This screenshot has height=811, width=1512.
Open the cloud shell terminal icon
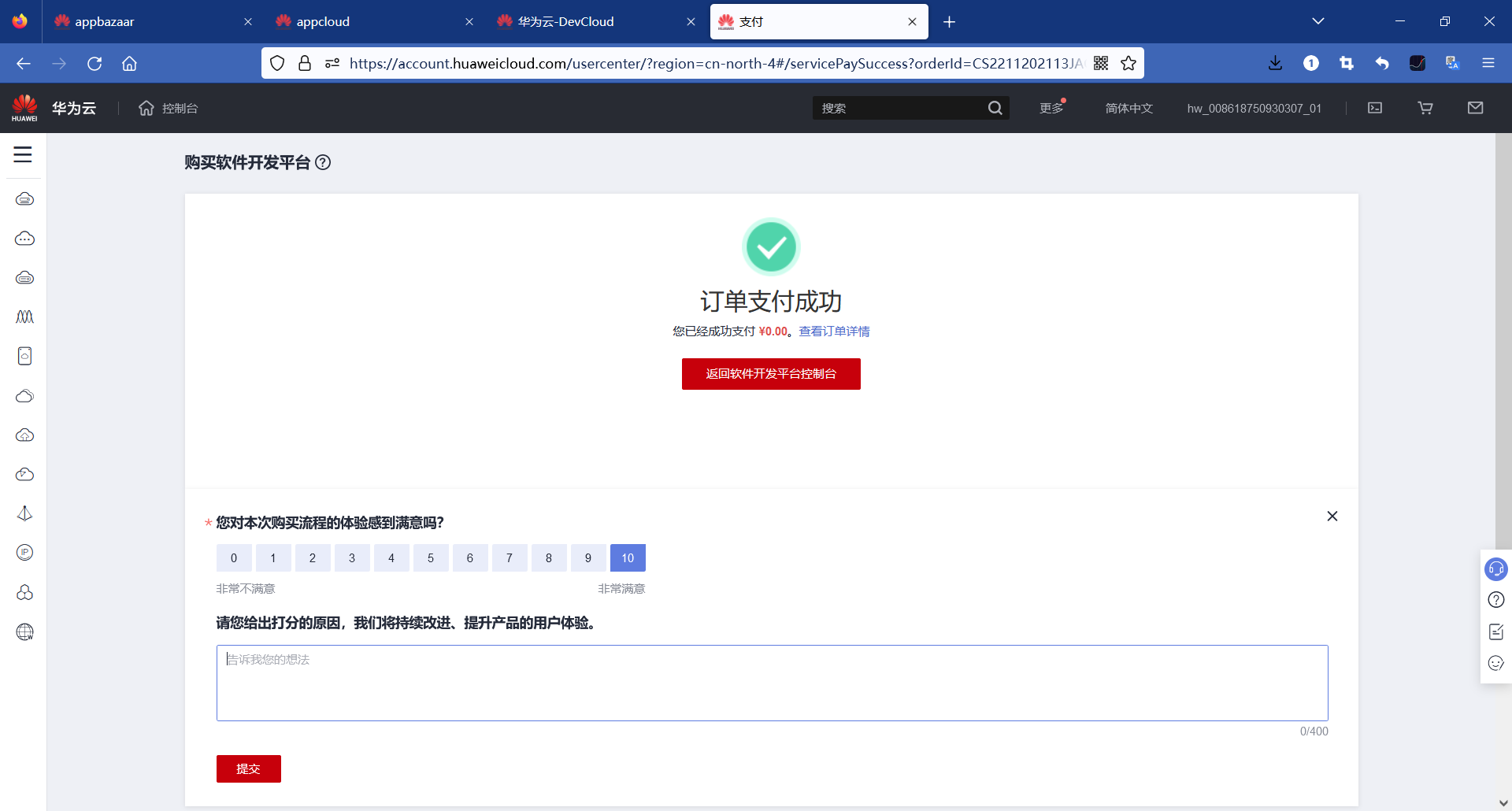[x=1375, y=108]
